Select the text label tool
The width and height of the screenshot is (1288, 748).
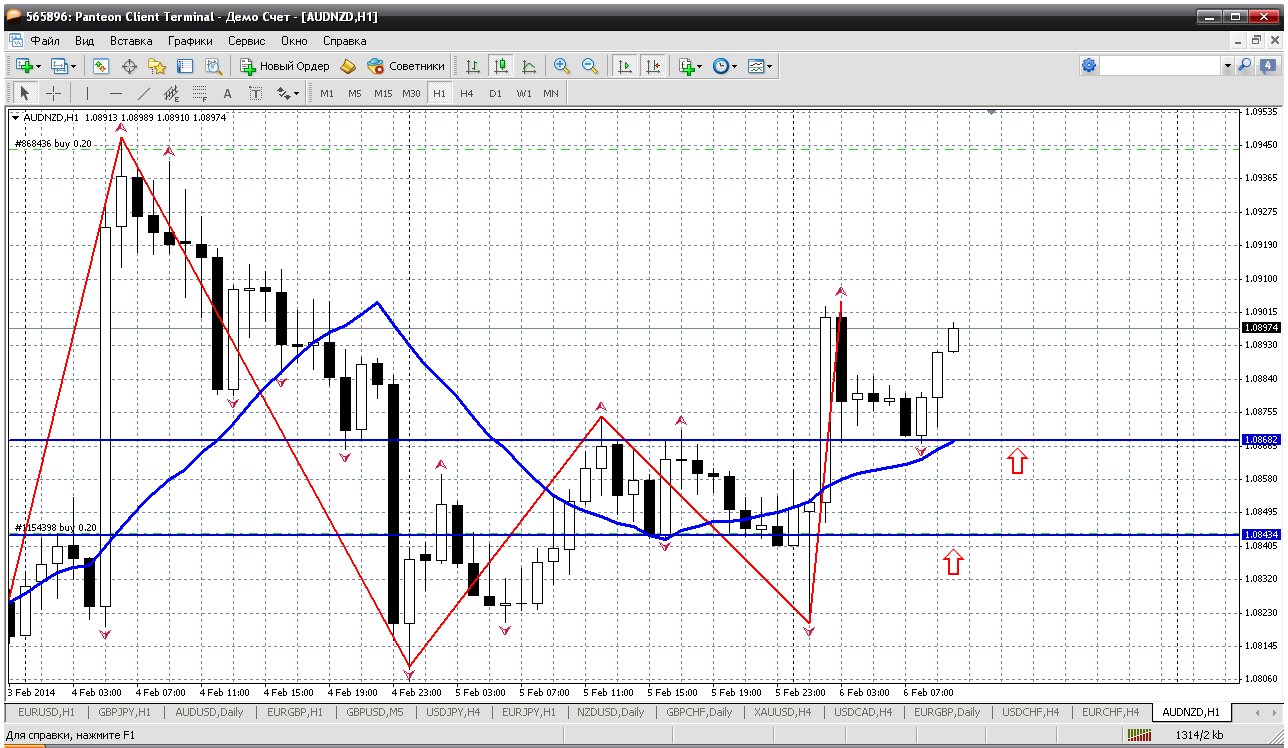[x=255, y=93]
